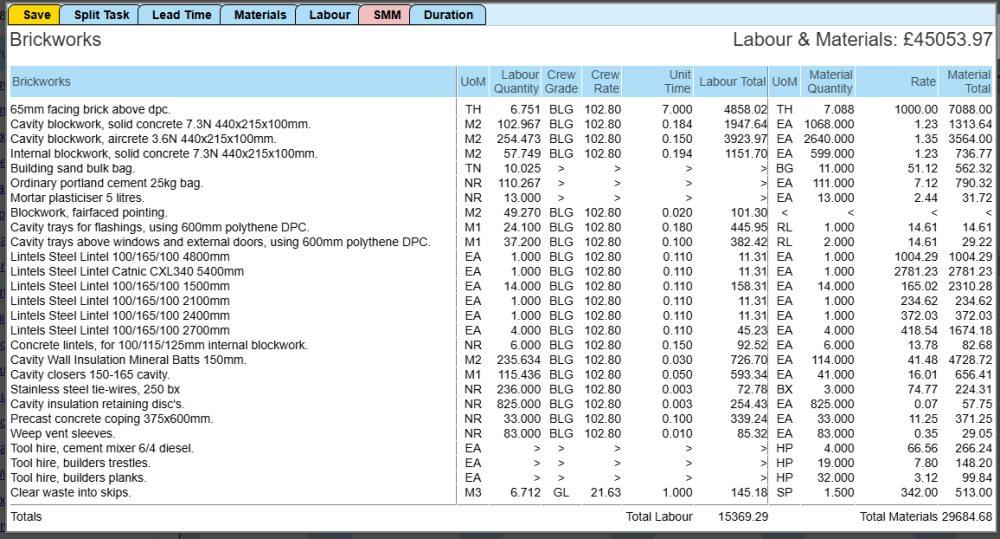Switch to the Duration tab

[x=448, y=15]
